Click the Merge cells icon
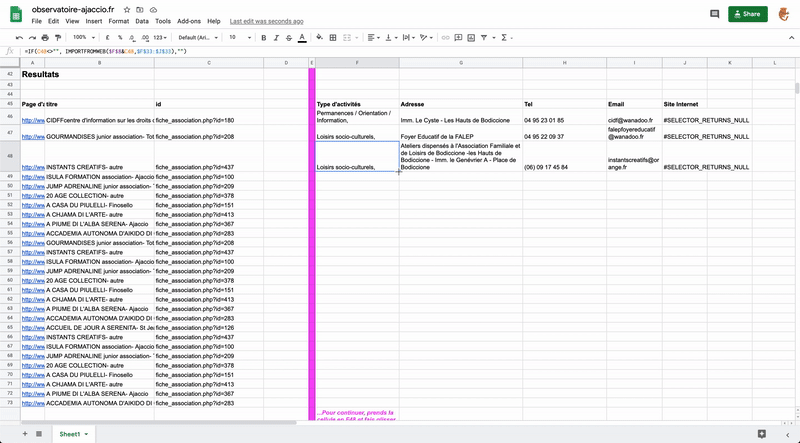Viewport: 800px width, 443px height. (347, 38)
